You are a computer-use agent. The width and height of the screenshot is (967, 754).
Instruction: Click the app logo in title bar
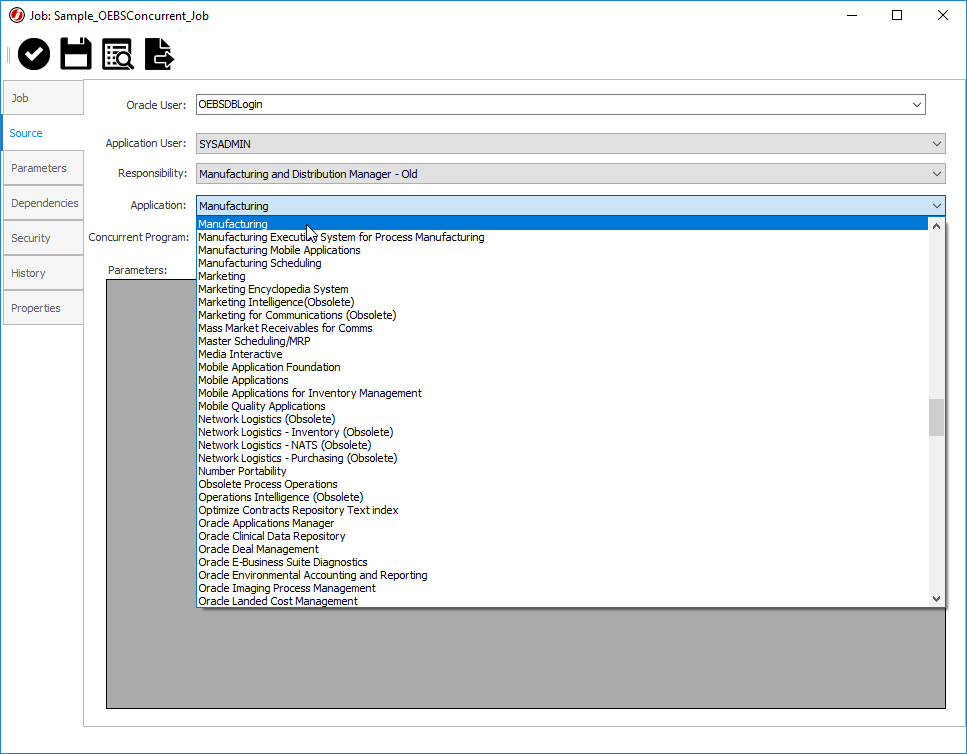coord(17,15)
